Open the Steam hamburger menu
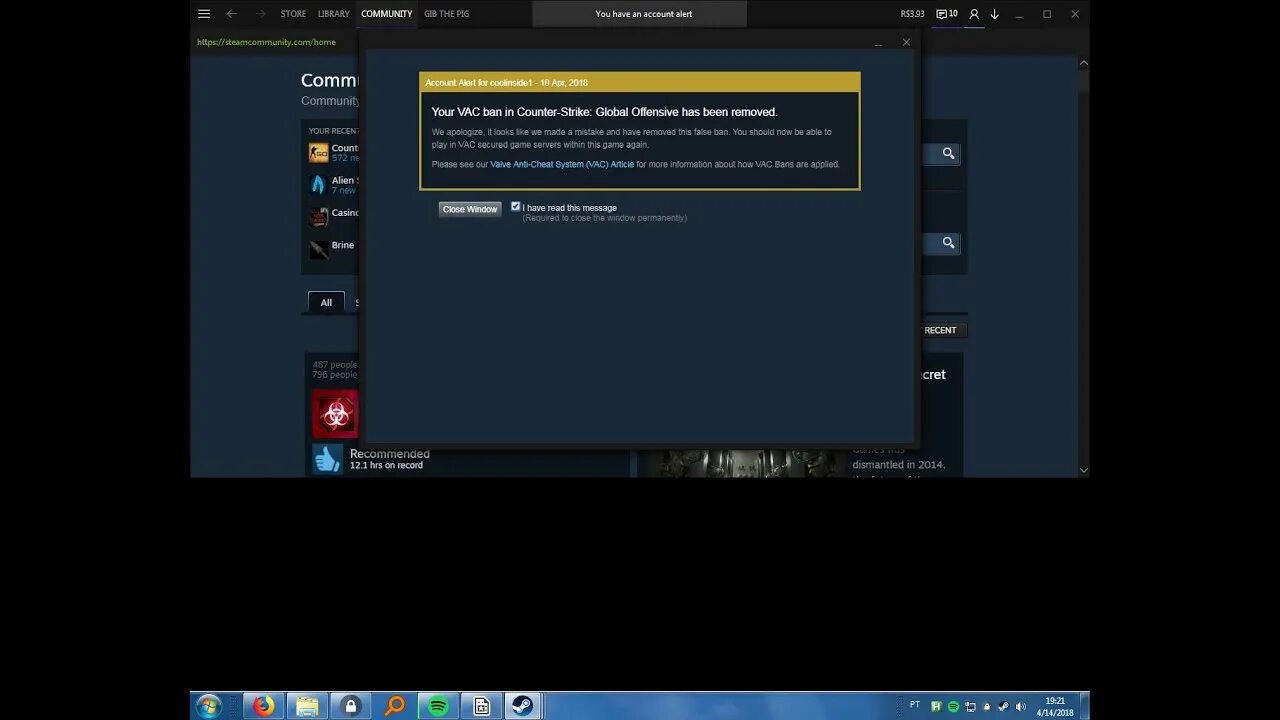The image size is (1280, 720). point(204,14)
